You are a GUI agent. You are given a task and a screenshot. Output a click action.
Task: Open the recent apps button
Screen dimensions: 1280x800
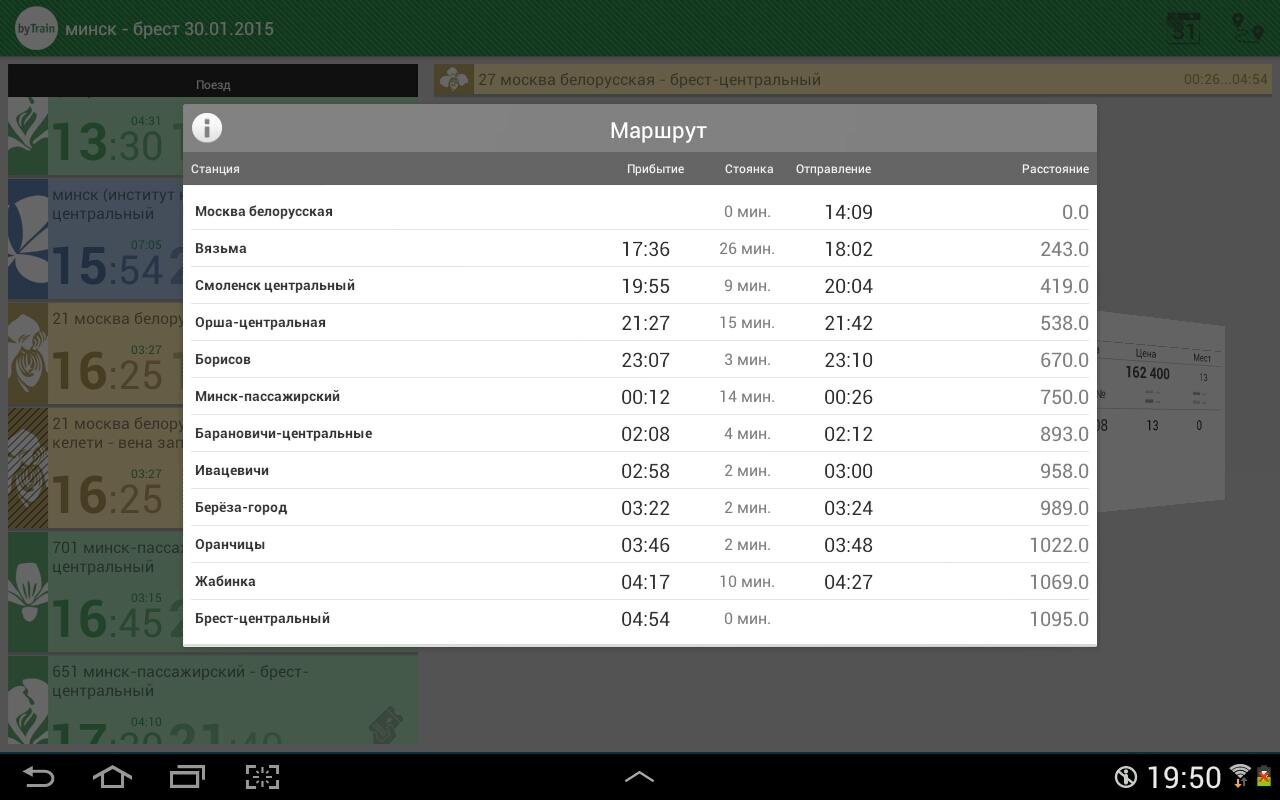tap(186, 777)
